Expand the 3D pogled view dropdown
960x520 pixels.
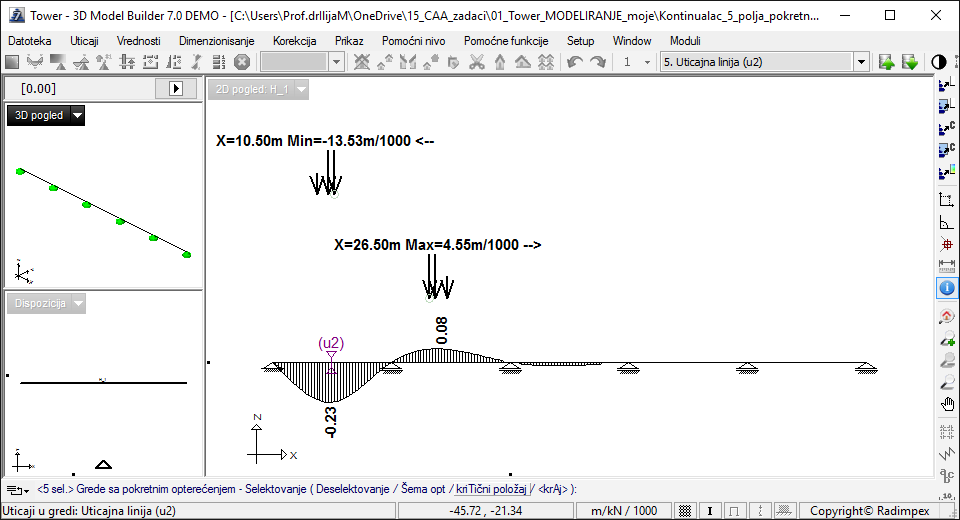point(78,116)
